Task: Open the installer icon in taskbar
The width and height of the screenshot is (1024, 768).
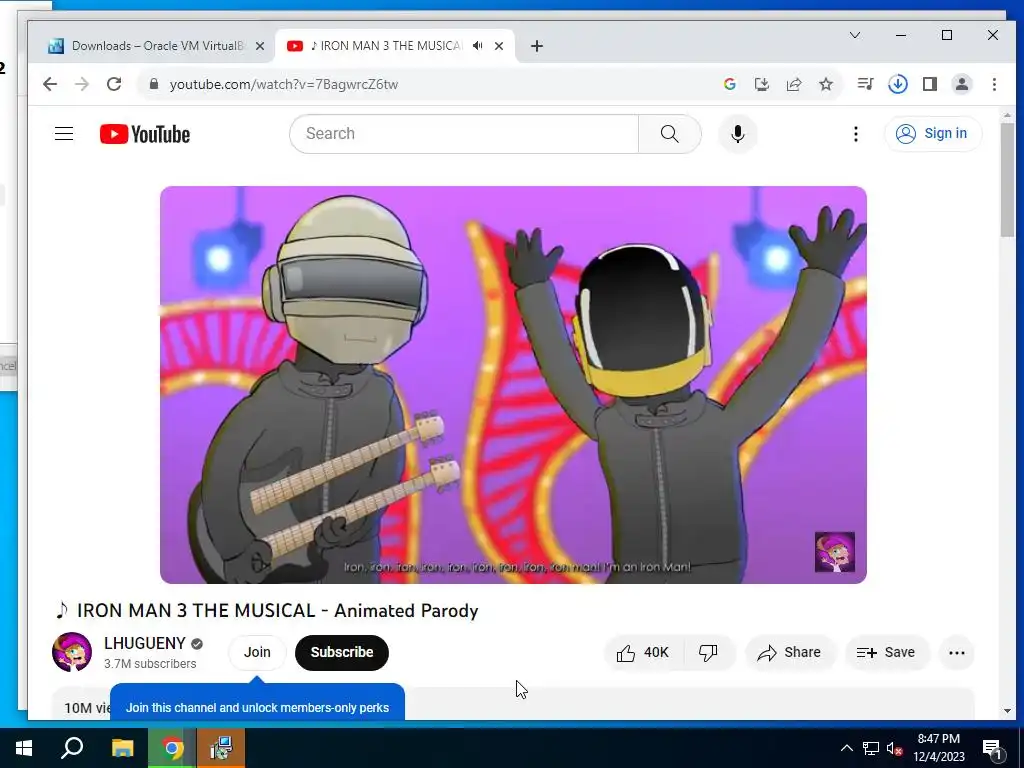Action: coord(221,748)
